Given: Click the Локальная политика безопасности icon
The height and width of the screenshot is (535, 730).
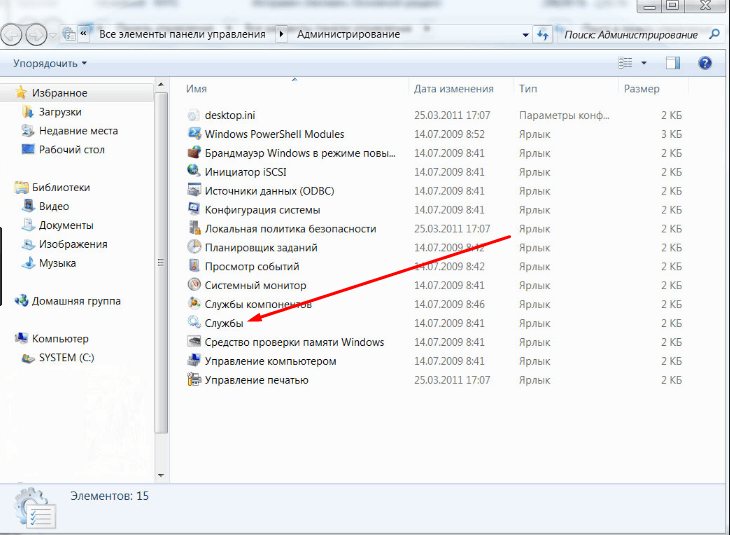Looking at the screenshot, I should coord(194,229).
